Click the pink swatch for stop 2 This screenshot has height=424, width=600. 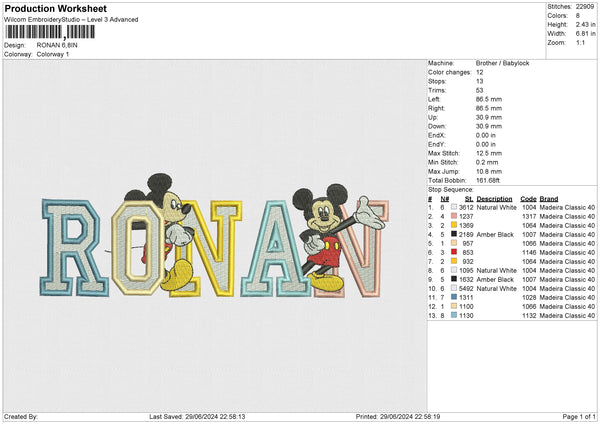(454, 216)
